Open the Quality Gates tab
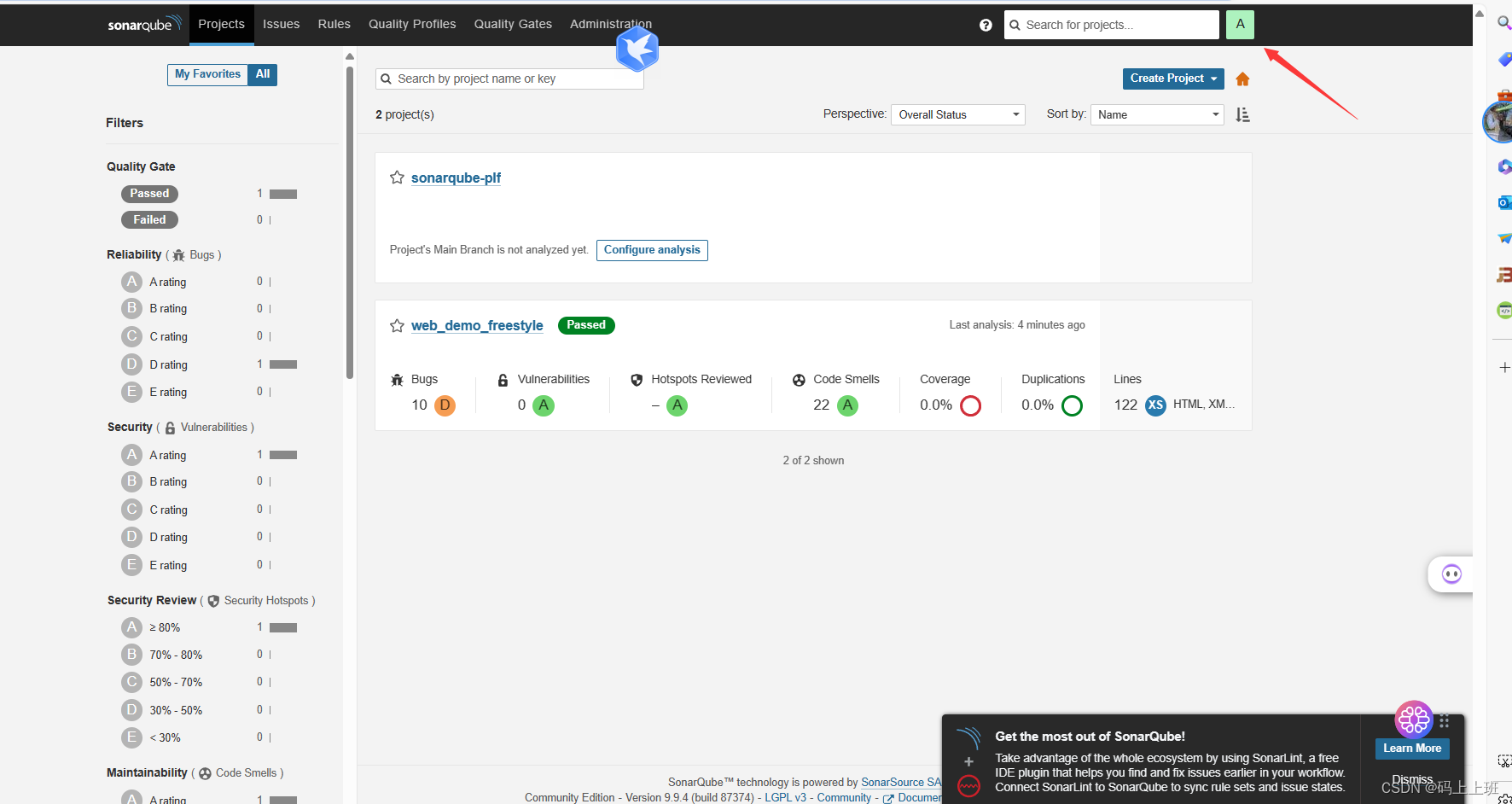Screen dimensions: 1512x804 click(x=513, y=24)
